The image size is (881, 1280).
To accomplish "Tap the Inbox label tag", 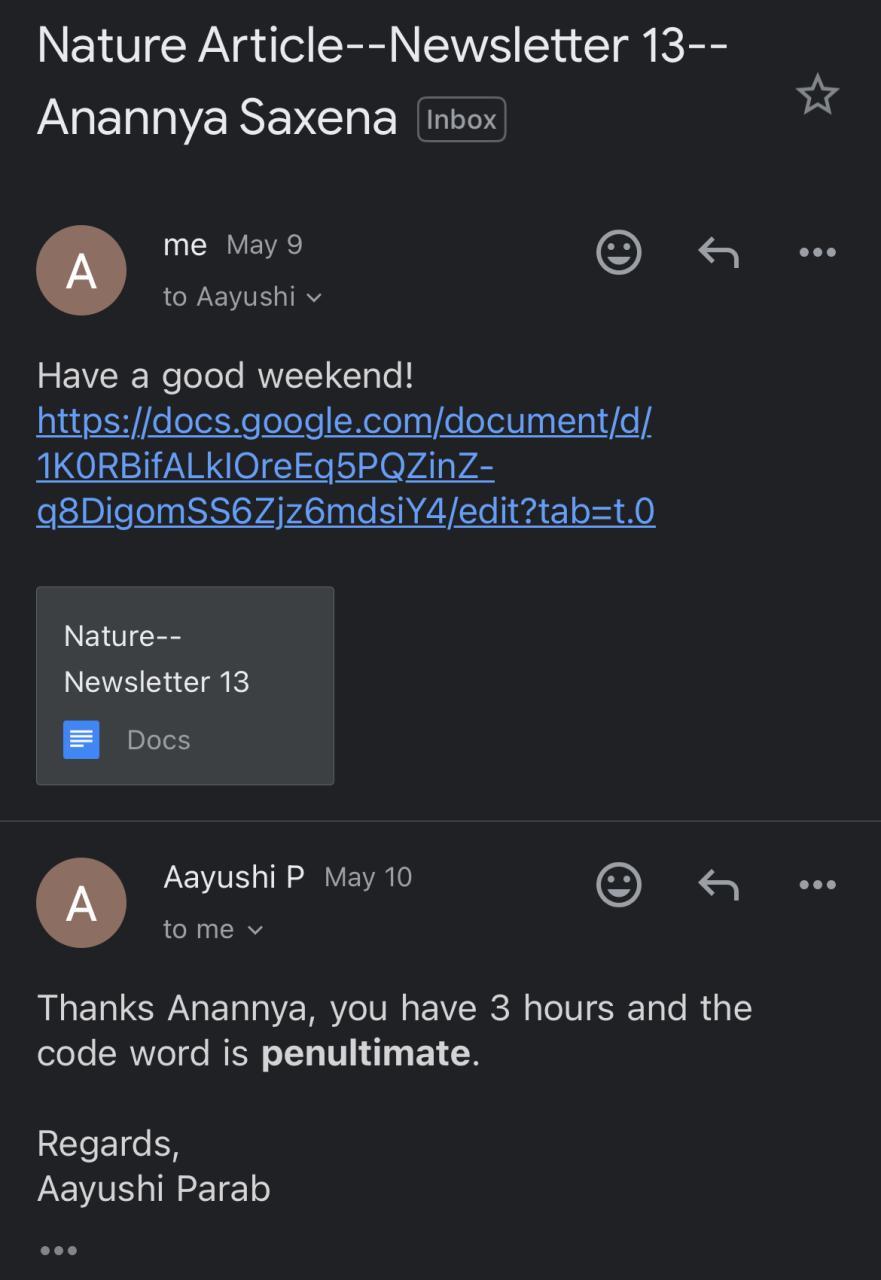I will click(461, 120).
